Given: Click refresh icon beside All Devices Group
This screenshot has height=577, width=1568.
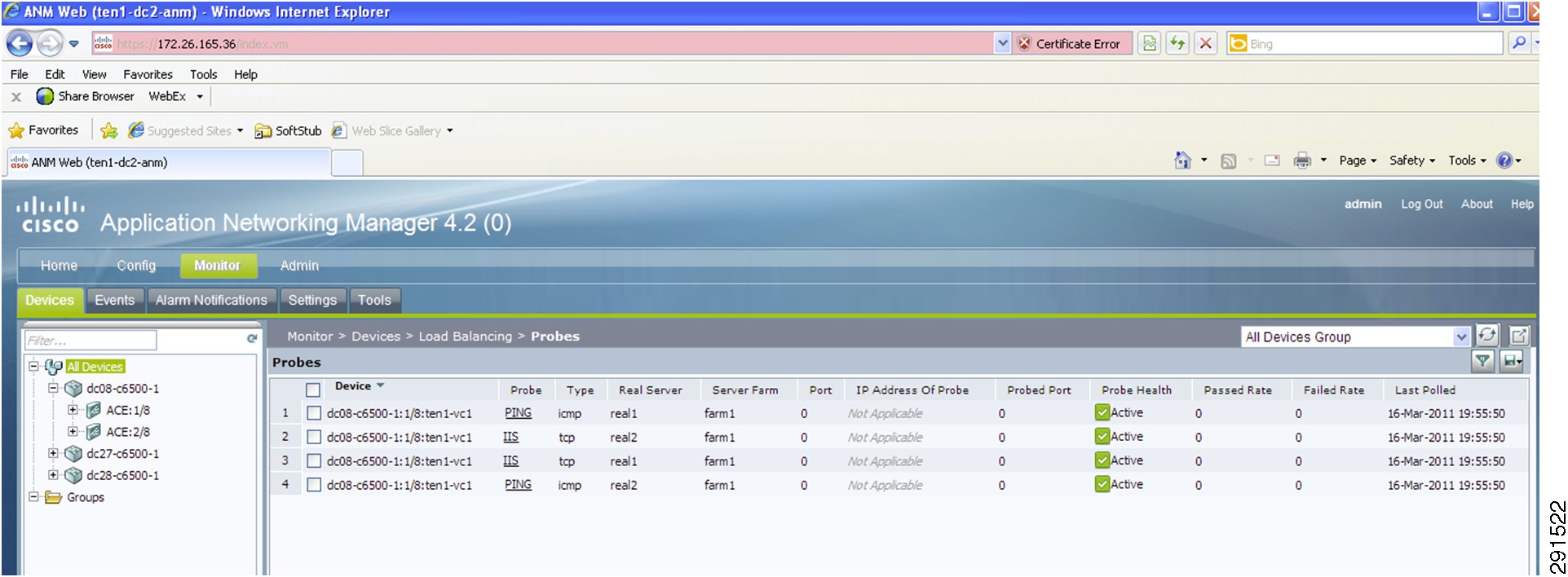Looking at the screenshot, I should coord(1487,335).
